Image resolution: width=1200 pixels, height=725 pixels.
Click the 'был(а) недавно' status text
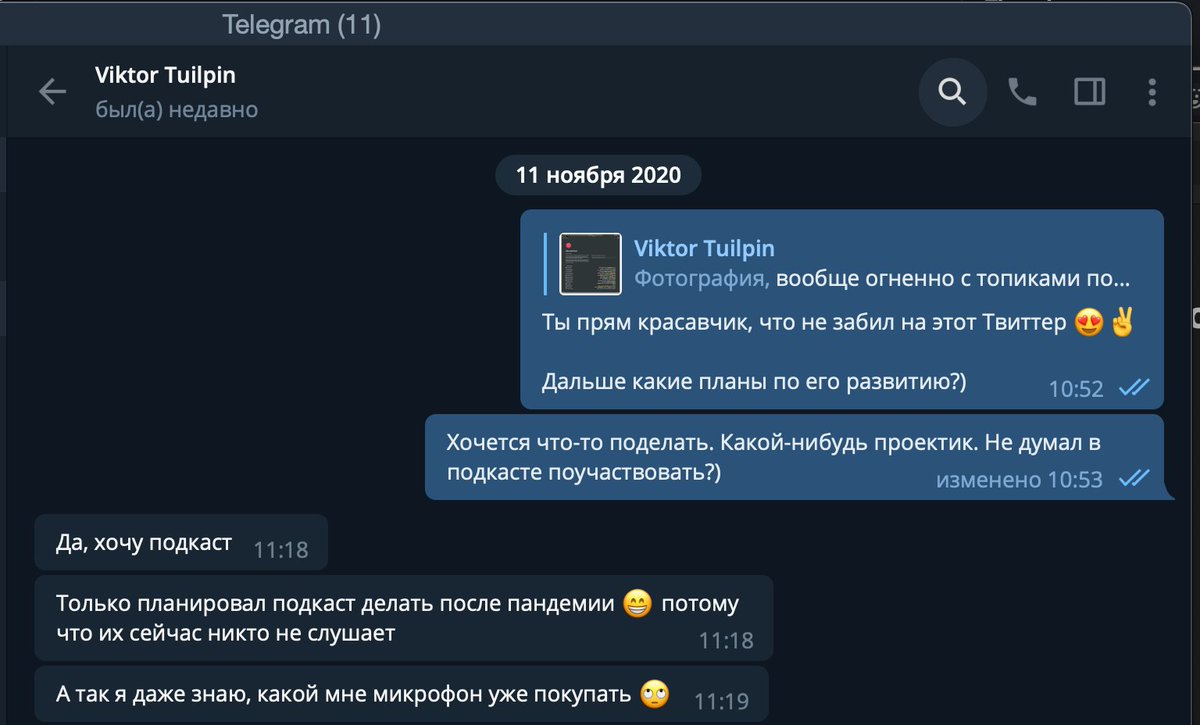point(176,110)
